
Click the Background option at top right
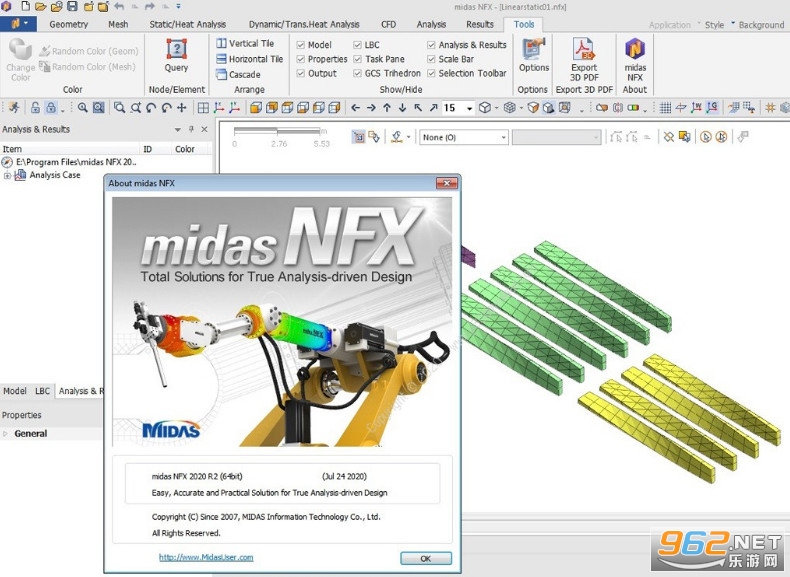761,25
